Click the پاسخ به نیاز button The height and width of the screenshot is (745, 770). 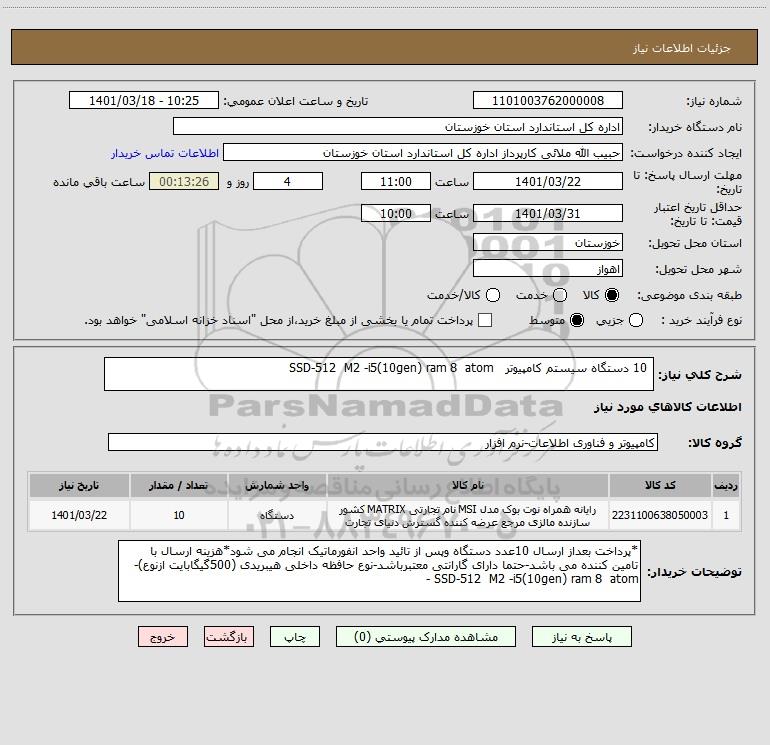tap(582, 637)
